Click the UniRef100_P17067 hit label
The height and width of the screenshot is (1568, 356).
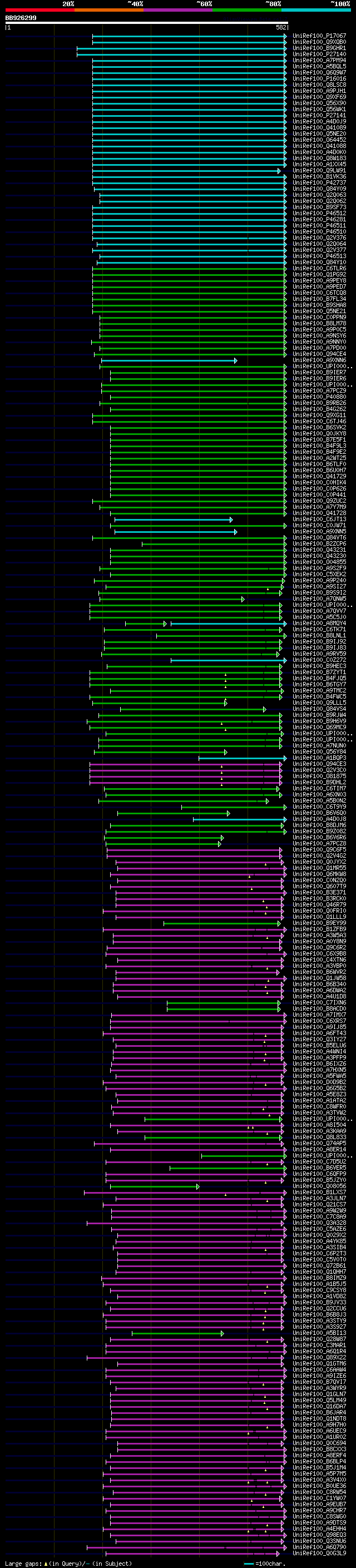(319, 36)
